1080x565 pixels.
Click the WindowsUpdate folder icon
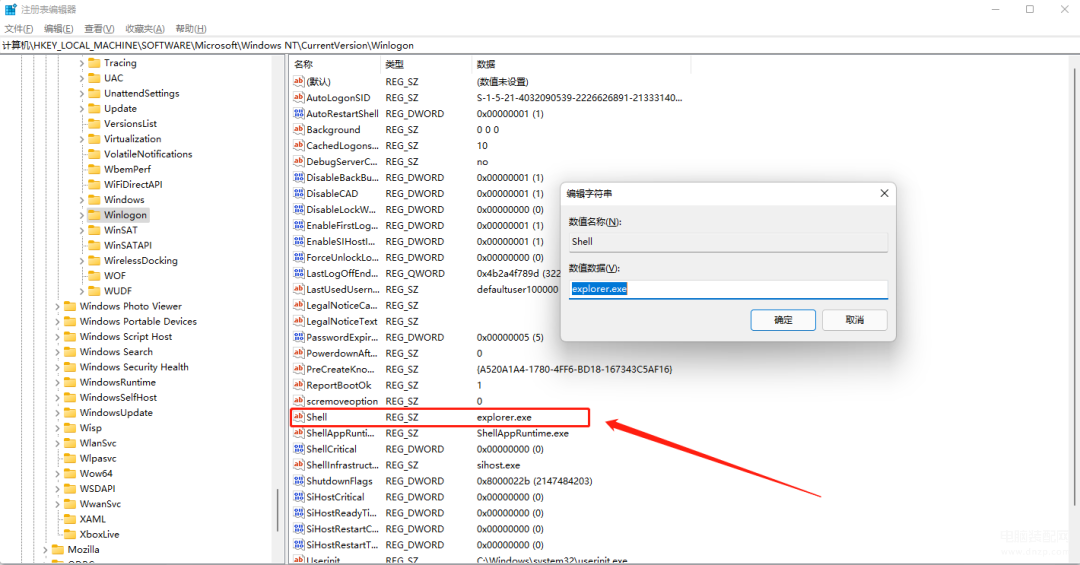click(70, 413)
